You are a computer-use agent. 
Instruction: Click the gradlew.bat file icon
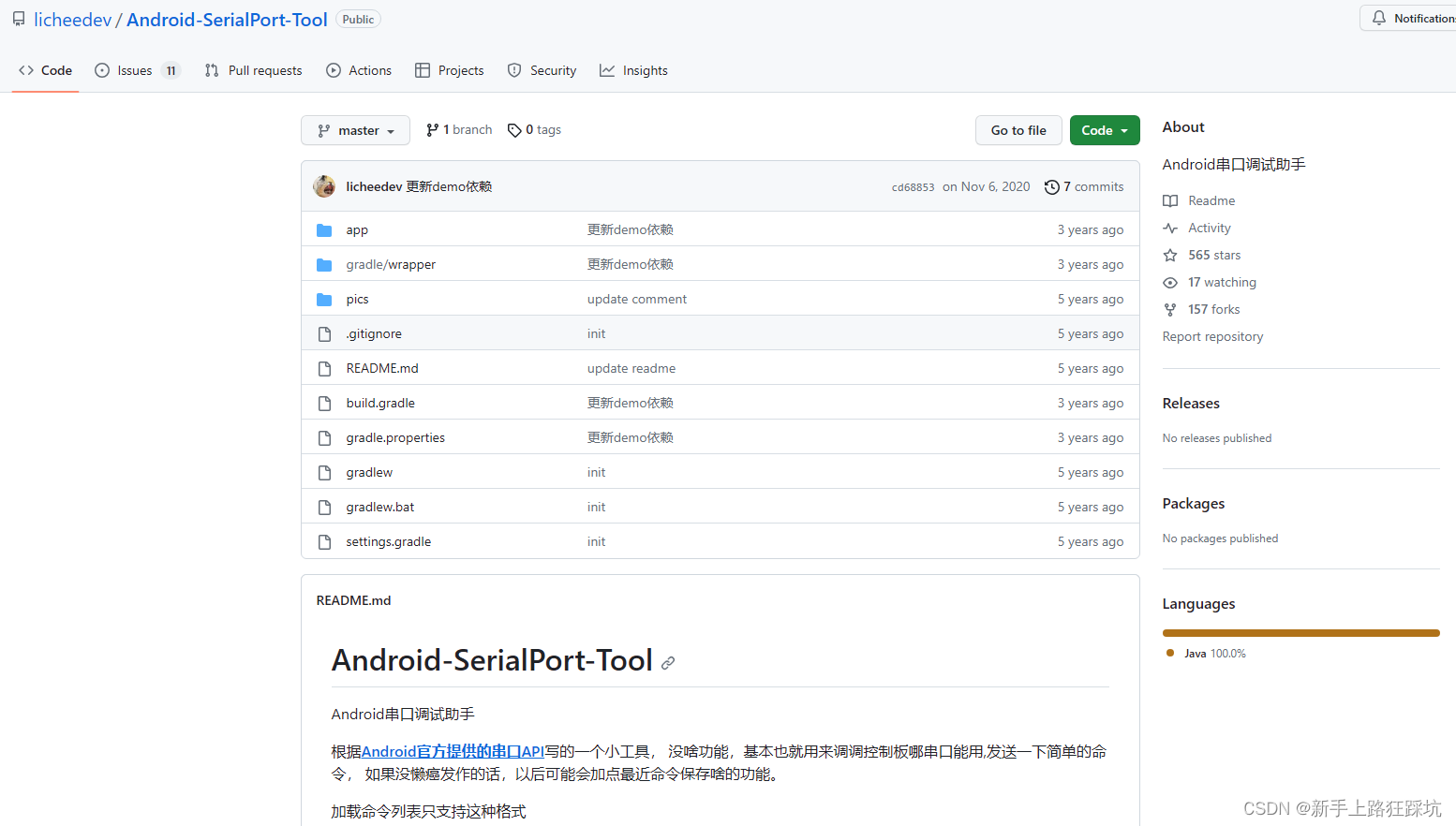(x=324, y=507)
